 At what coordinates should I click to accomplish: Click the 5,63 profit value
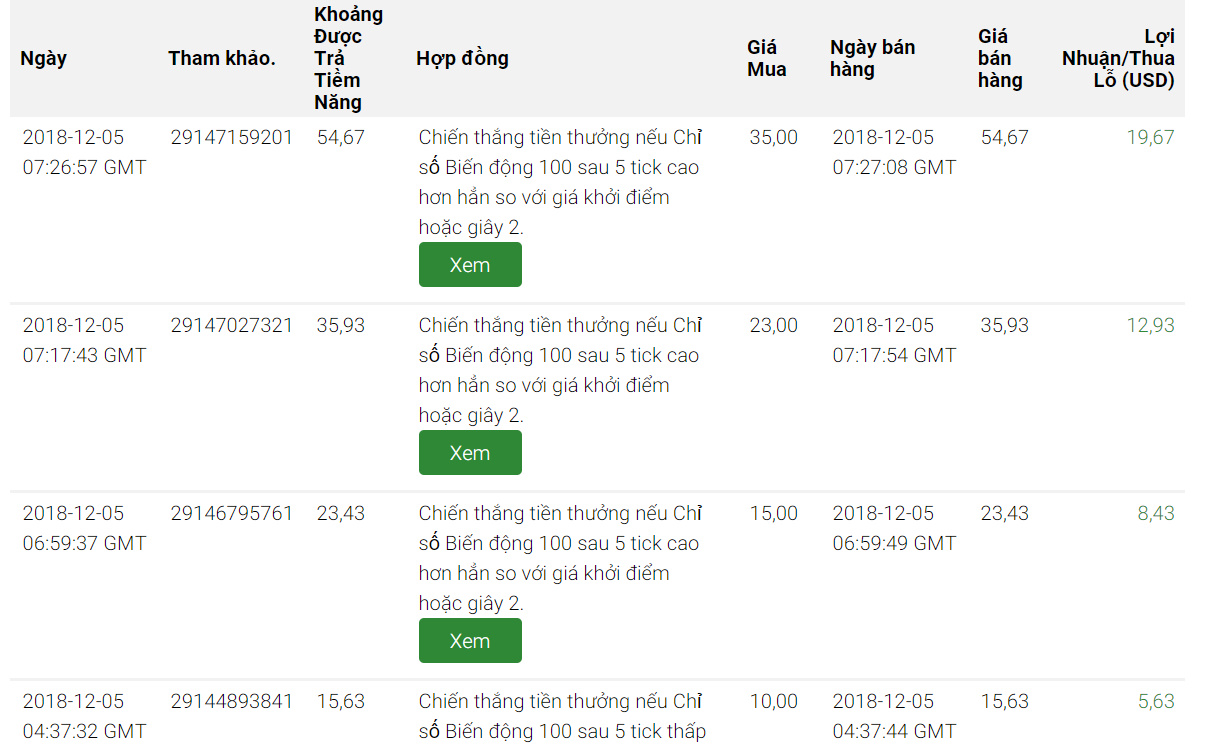(1156, 701)
